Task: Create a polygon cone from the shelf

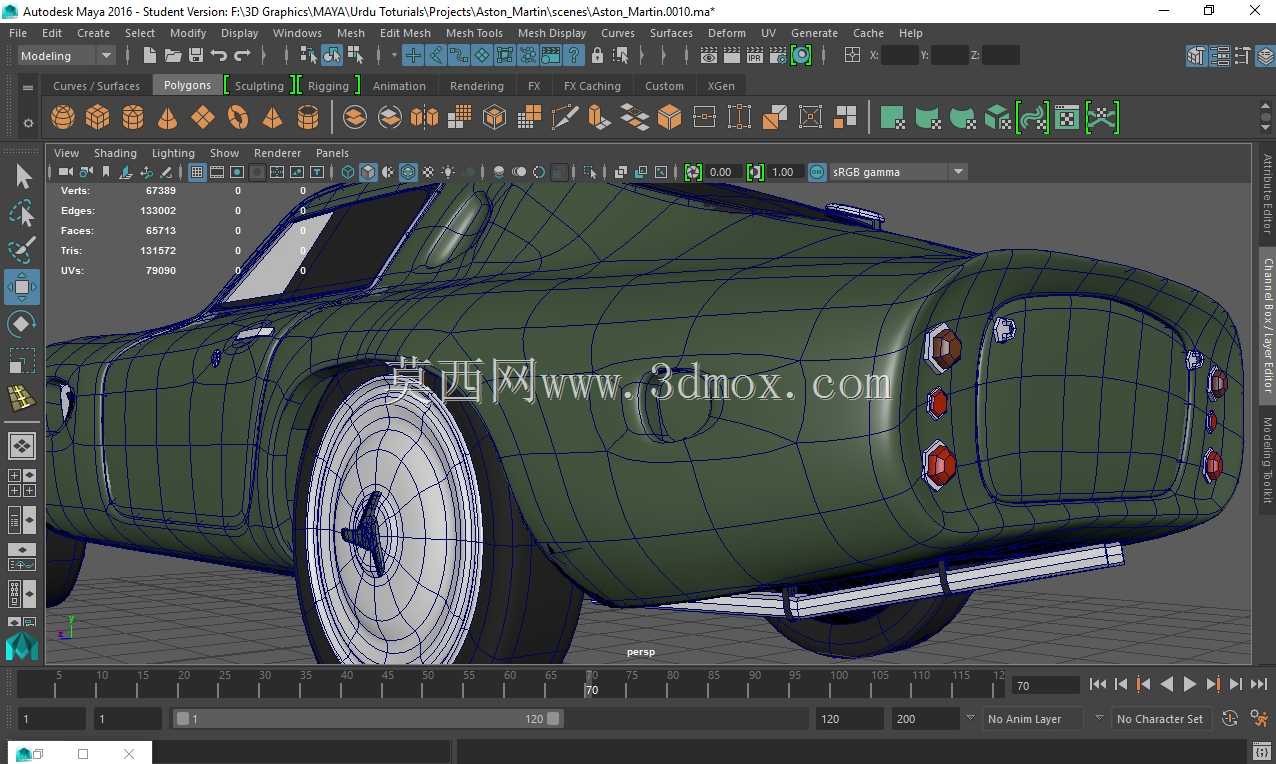Action: 167,118
